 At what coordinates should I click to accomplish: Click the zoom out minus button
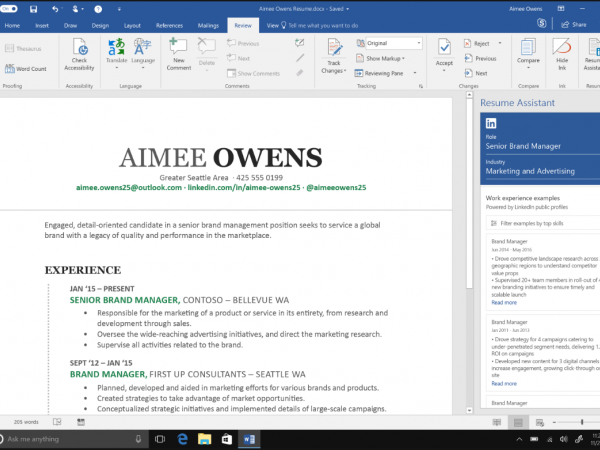[x=554, y=422]
